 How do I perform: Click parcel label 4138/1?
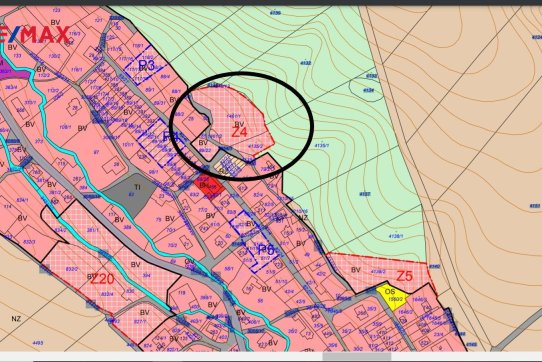[x=396, y=236]
